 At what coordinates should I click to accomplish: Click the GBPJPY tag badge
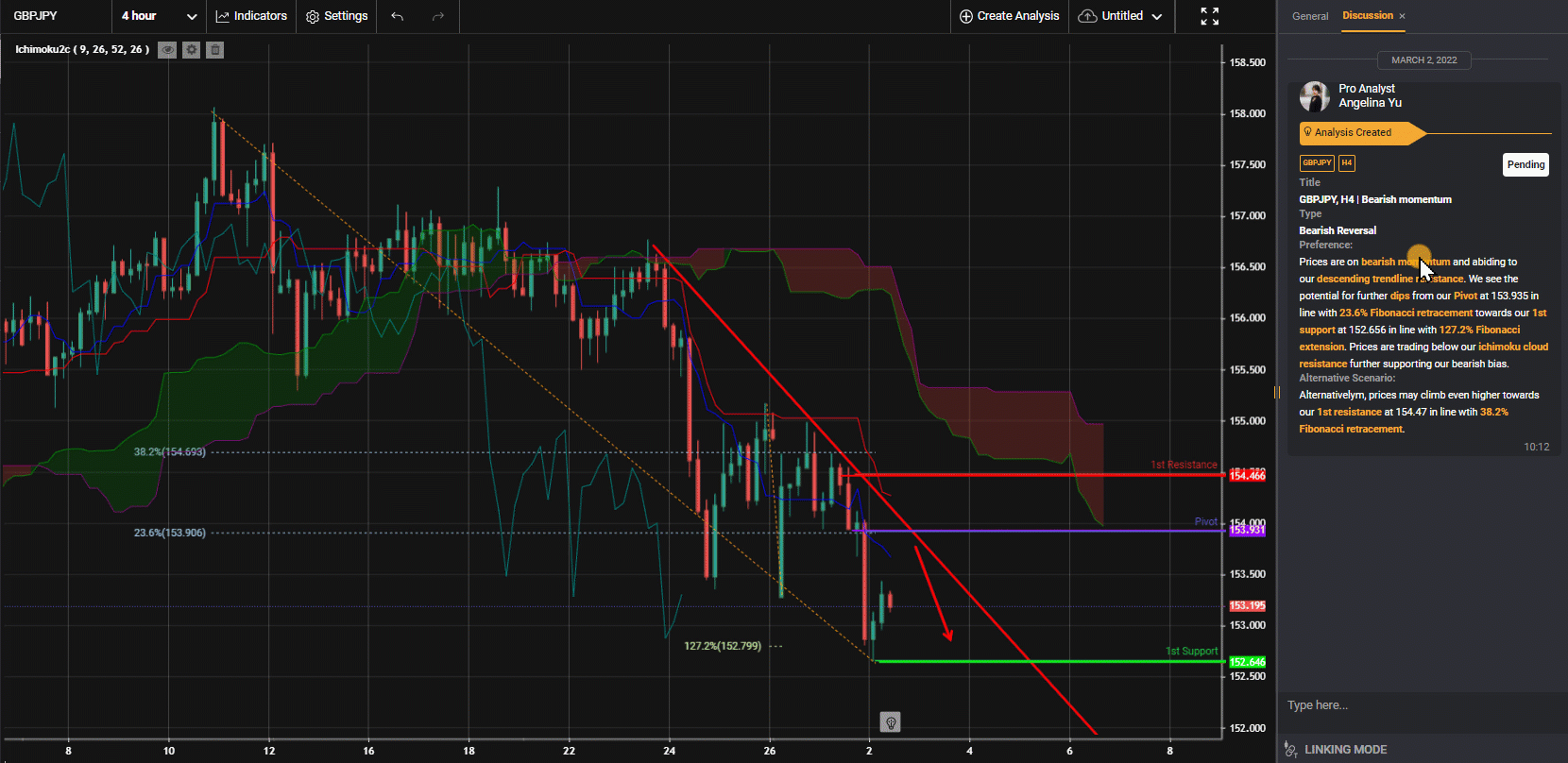coord(1317,163)
